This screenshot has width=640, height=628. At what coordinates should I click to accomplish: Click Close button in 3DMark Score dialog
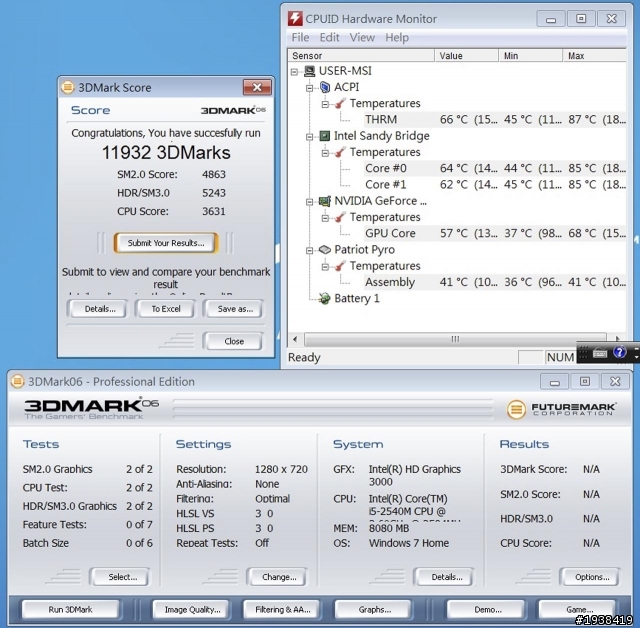tap(234, 341)
